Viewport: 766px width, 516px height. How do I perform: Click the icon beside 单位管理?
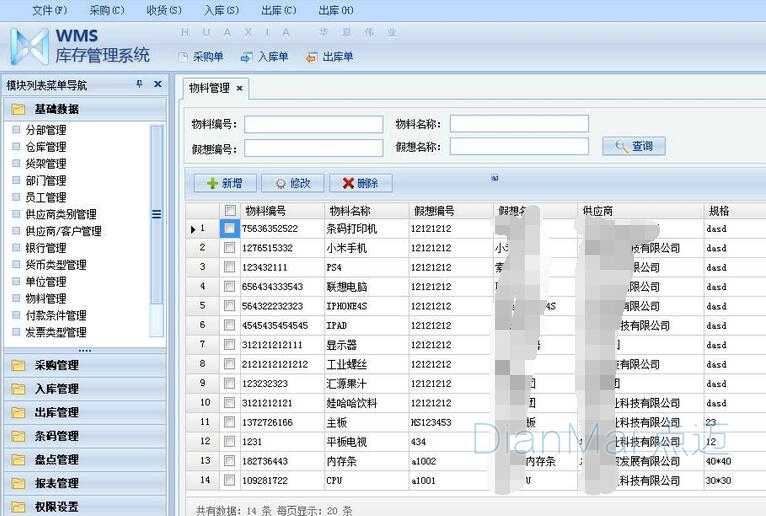tap(16, 281)
